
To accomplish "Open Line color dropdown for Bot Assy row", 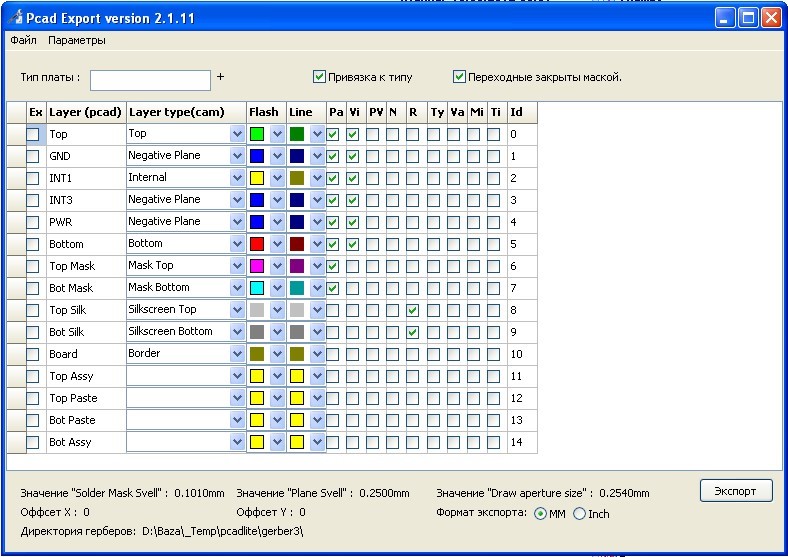I will pos(317,442).
